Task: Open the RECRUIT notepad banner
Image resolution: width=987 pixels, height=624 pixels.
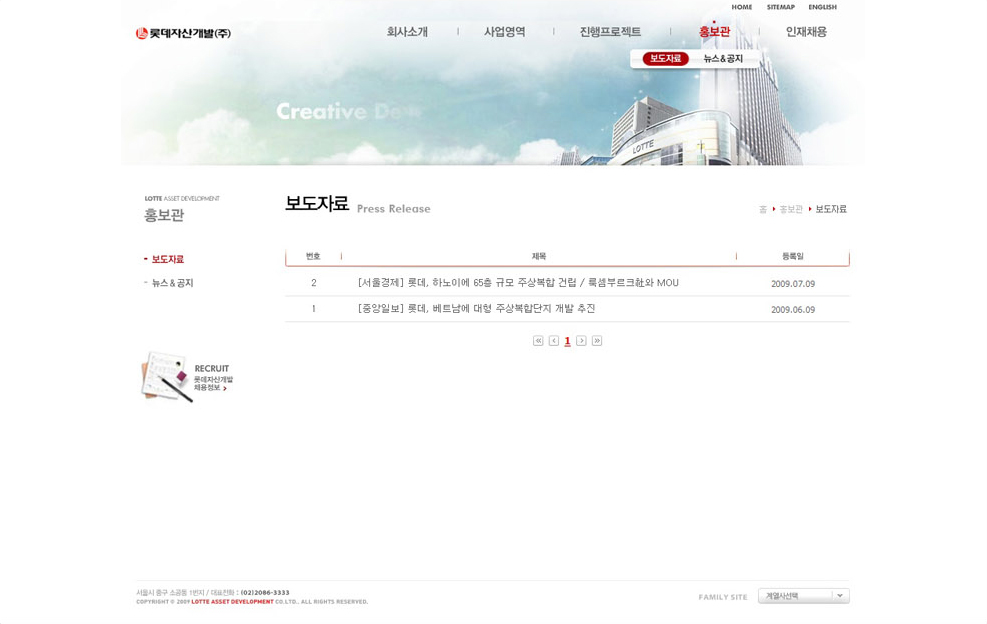Action: click(x=188, y=377)
